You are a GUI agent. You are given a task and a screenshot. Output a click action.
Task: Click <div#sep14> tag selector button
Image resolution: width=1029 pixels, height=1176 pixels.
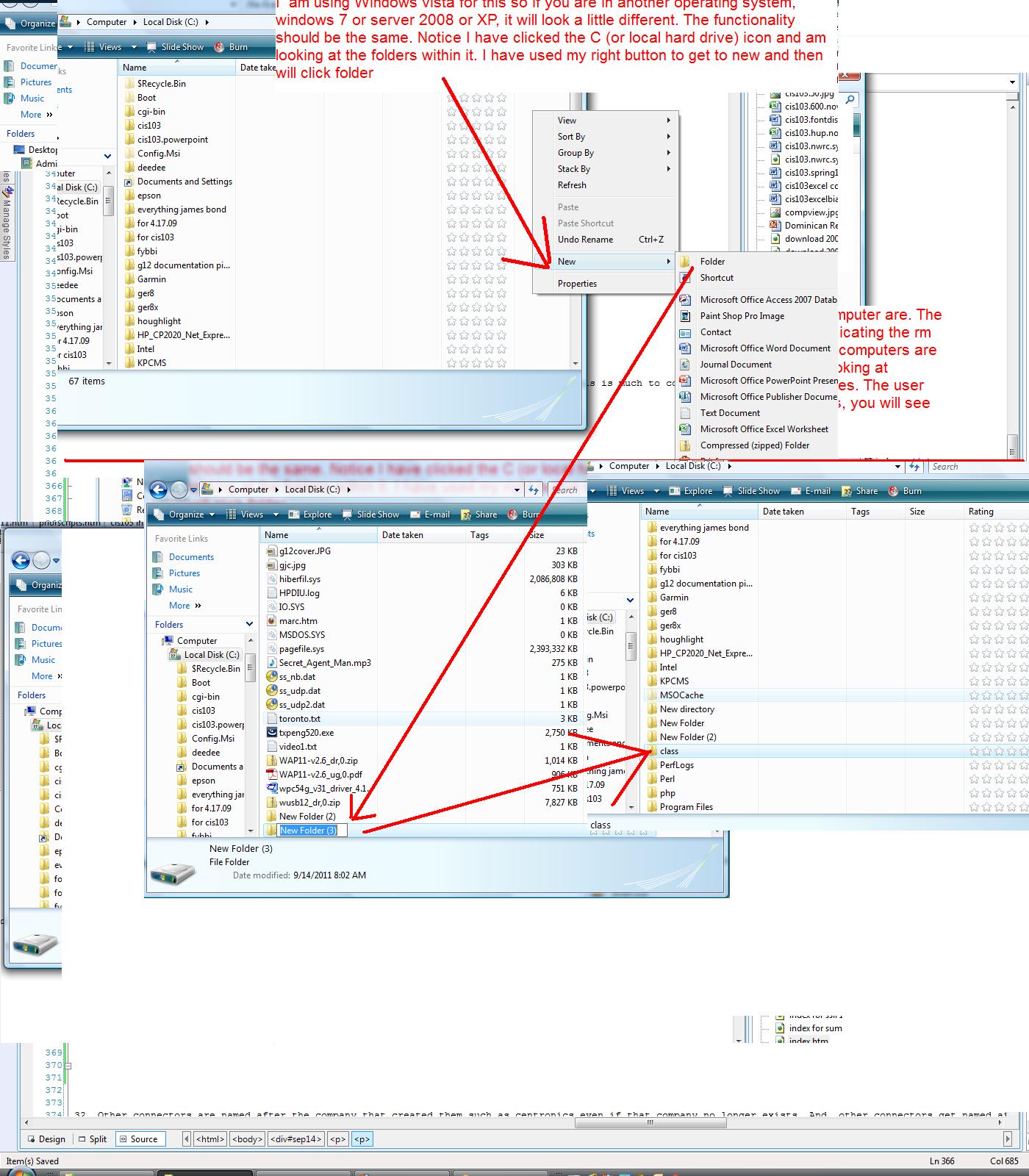coord(296,1139)
